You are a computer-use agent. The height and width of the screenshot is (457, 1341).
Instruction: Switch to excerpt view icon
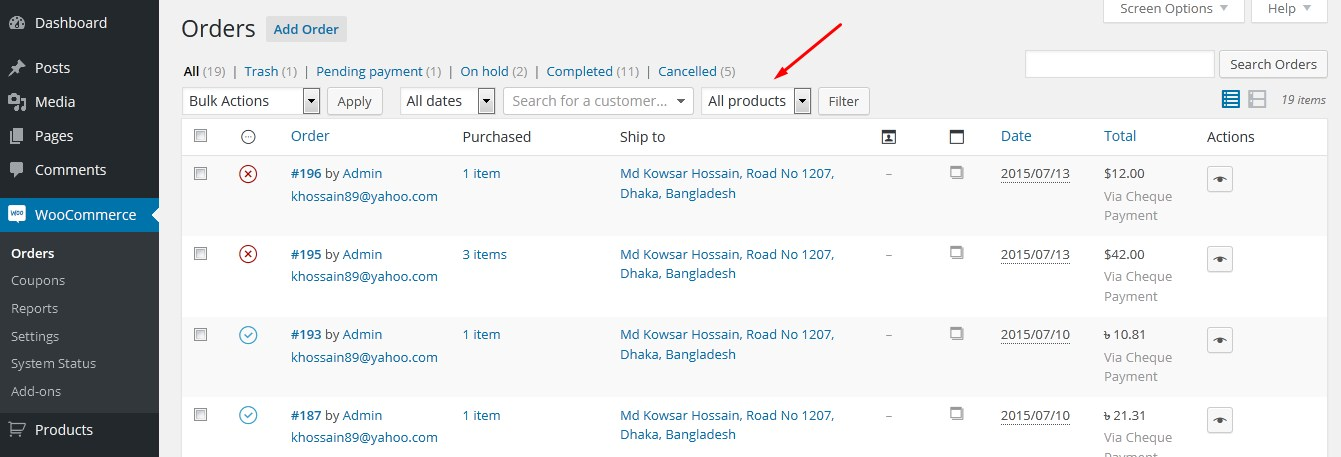pyautogui.click(x=1257, y=99)
